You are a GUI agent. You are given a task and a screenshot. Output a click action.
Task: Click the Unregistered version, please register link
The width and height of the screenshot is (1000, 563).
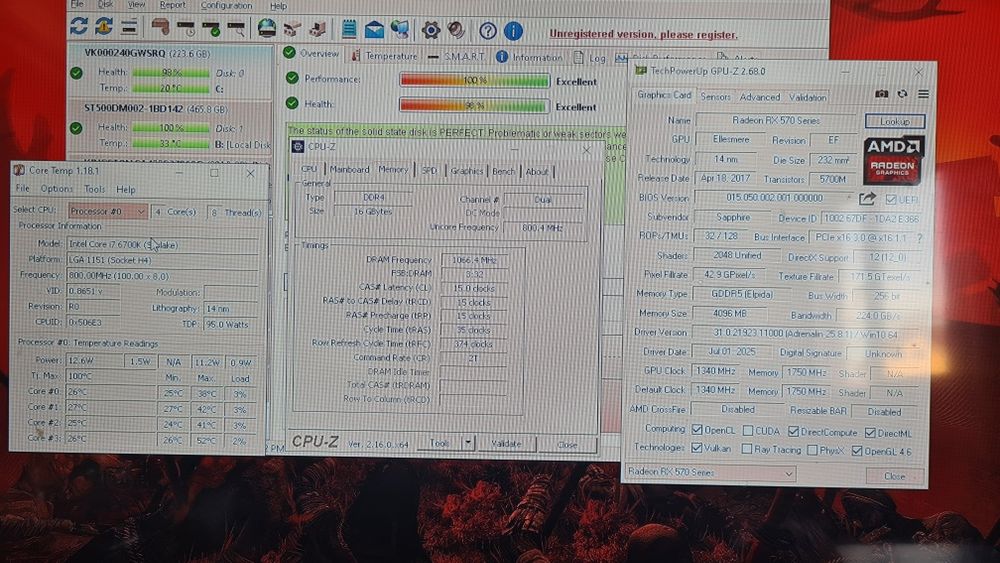pos(643,34)
